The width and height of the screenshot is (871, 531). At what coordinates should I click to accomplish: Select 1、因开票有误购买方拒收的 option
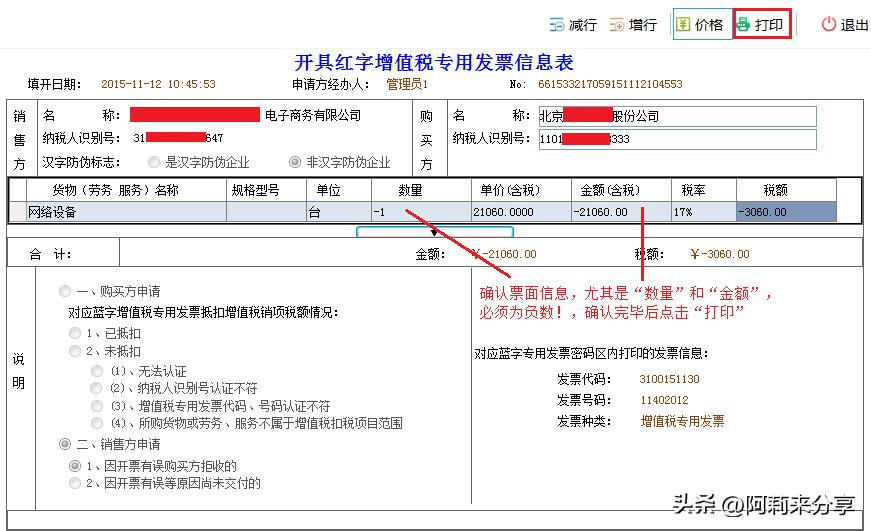pyautogui.click(x=75, y=465)
